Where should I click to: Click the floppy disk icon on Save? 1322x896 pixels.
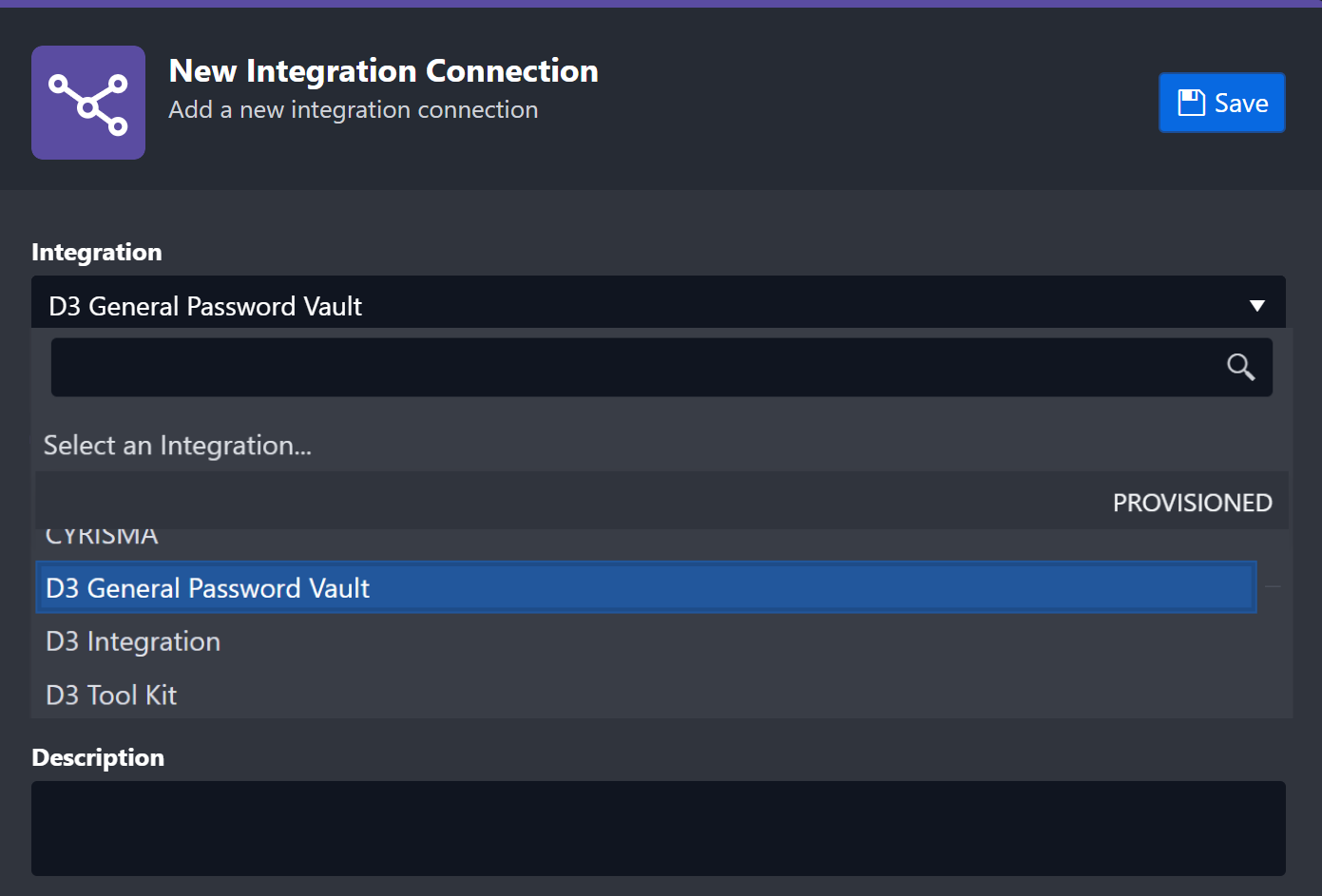pos(1191,103)
